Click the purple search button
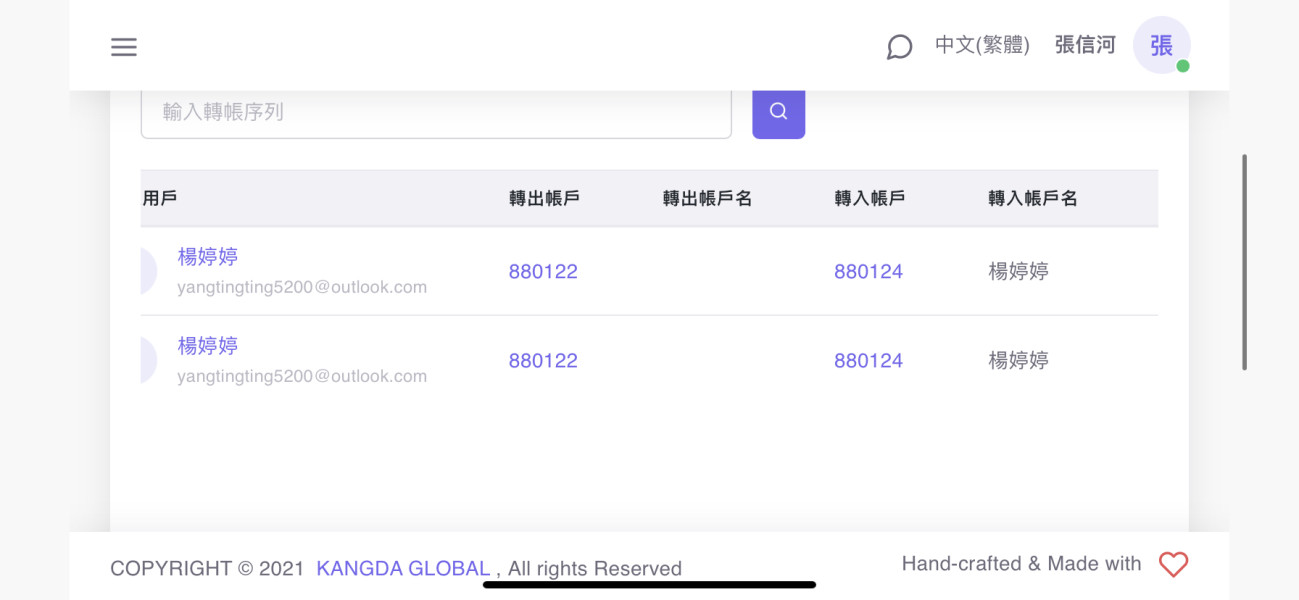This screenshot has height=600, width=1299. point(778,112)
